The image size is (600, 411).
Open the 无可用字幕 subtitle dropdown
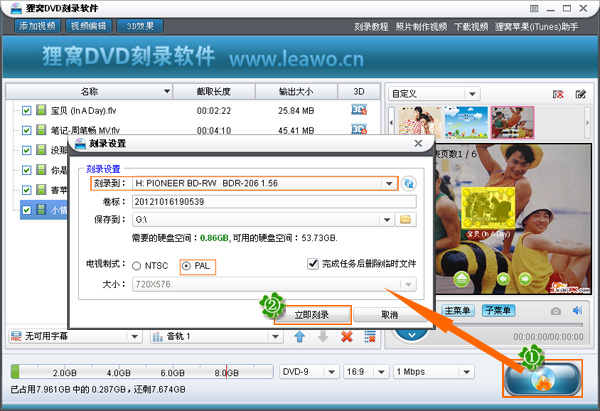134,337
